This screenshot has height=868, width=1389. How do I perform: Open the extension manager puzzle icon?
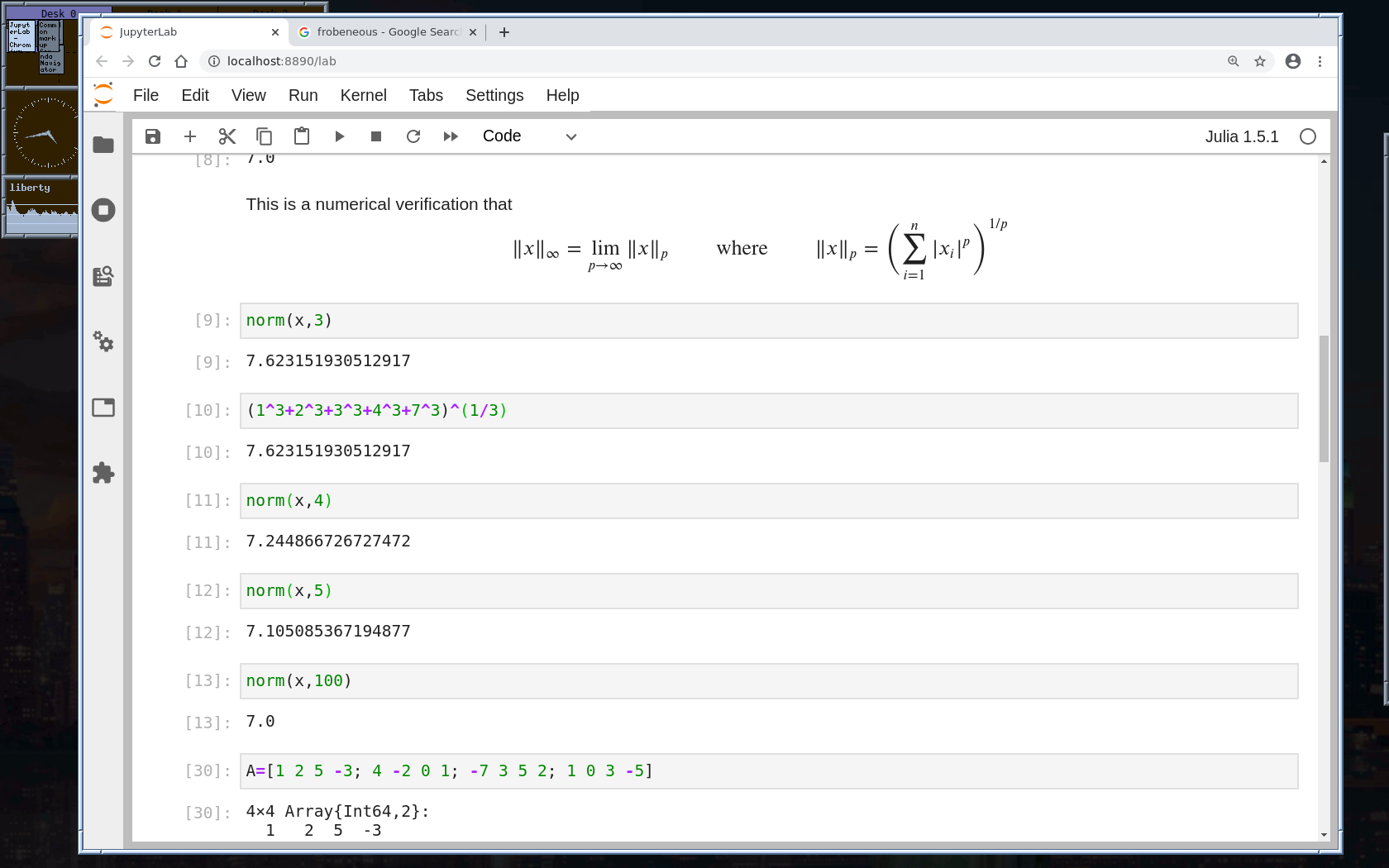(103, 473)
